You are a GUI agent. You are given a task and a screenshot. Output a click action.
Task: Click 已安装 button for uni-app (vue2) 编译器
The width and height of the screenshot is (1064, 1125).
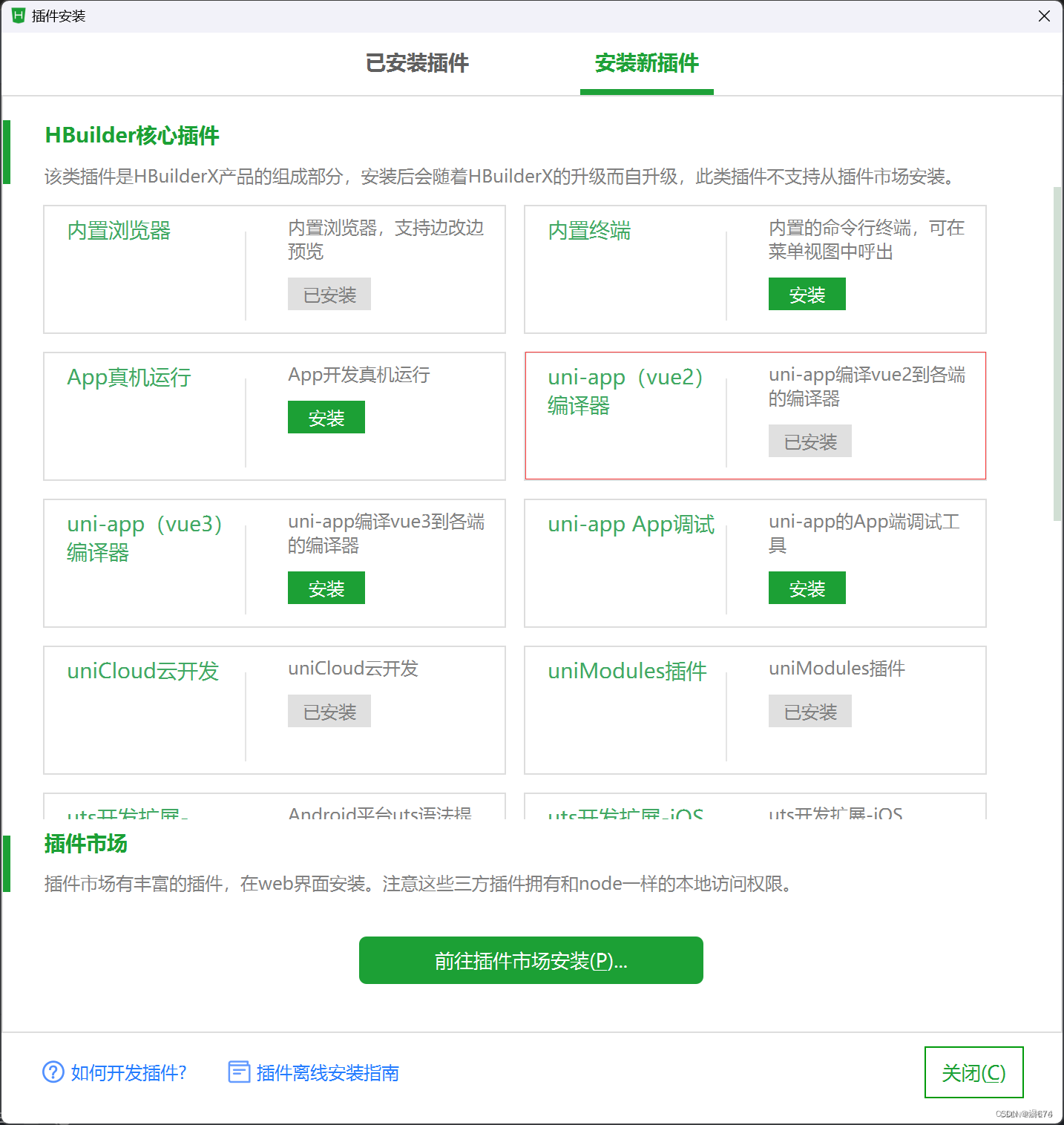tap(810, 442)
